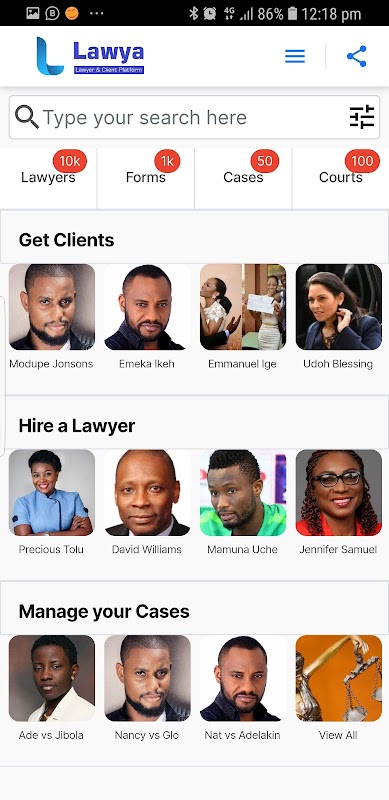The height and width of the screenshot is (800, 389).
Task: Switch to the Cases tab
Action: (243, 178)
